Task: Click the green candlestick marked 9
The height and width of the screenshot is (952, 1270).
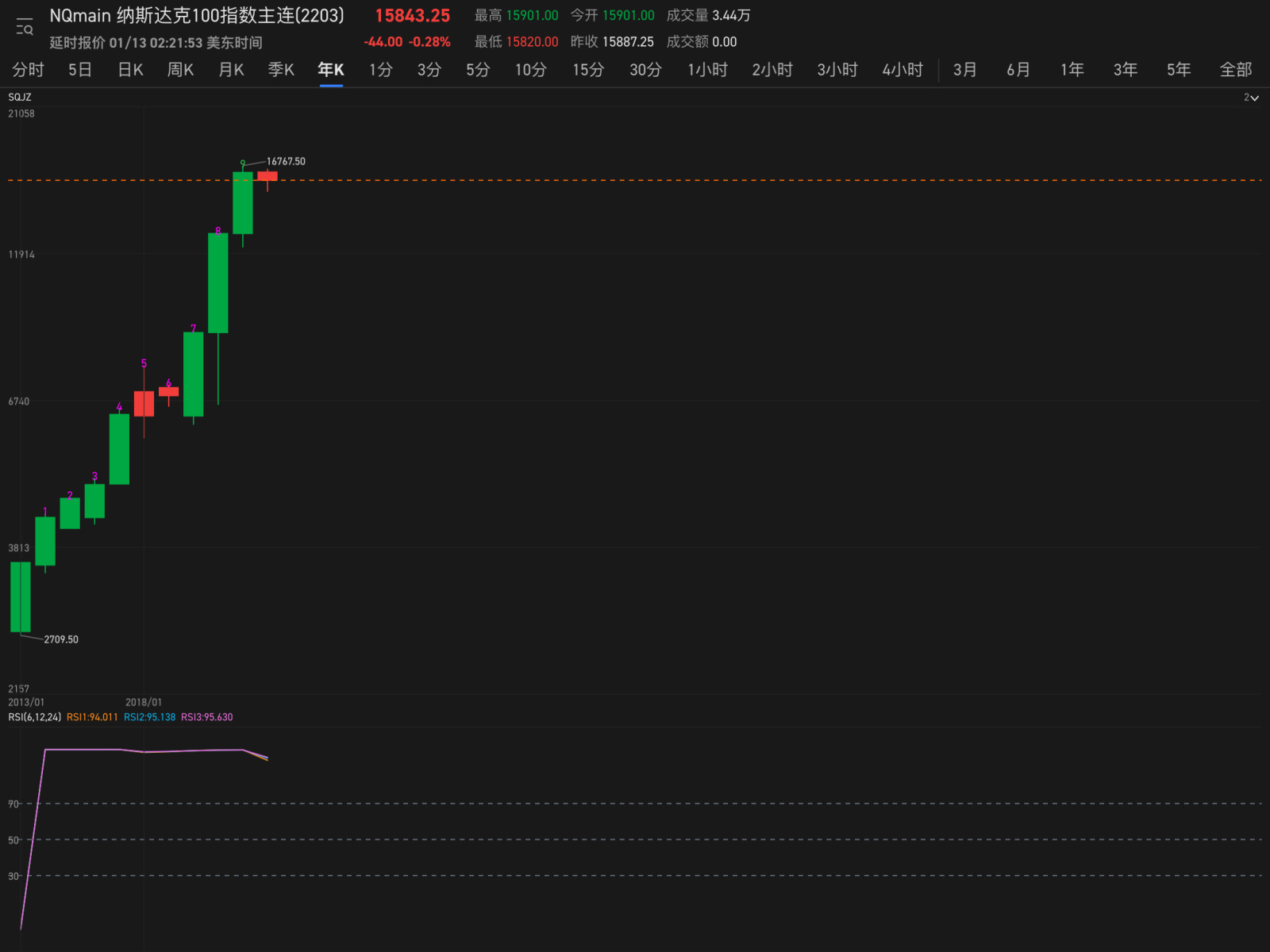Action: click(243, 203)
